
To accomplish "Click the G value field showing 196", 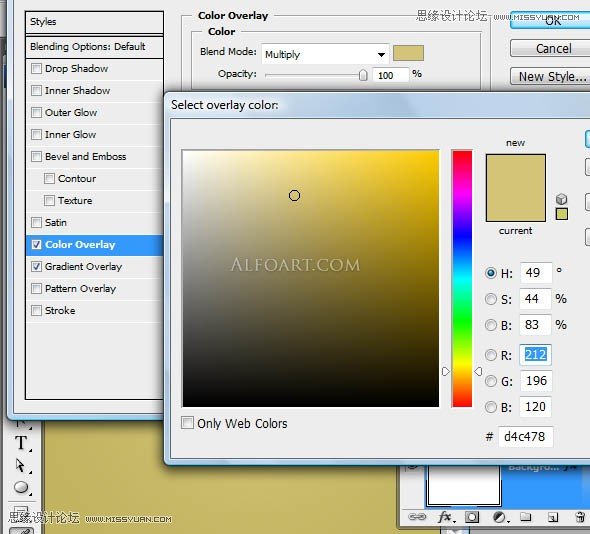I will 535,381.
